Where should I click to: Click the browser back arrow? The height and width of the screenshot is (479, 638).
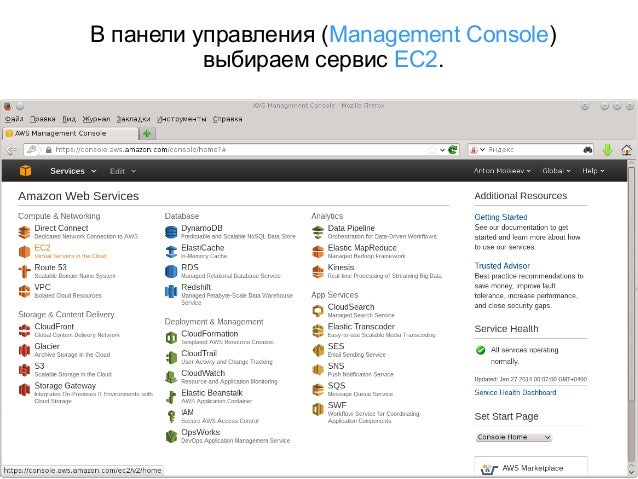(11, 150)
